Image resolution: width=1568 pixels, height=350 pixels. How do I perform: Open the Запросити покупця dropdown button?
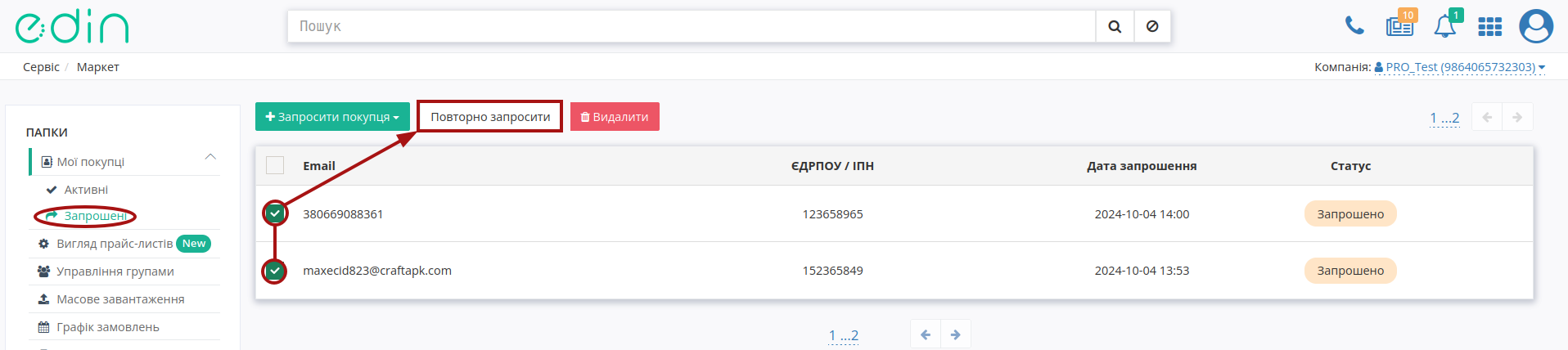coord(332,117)
